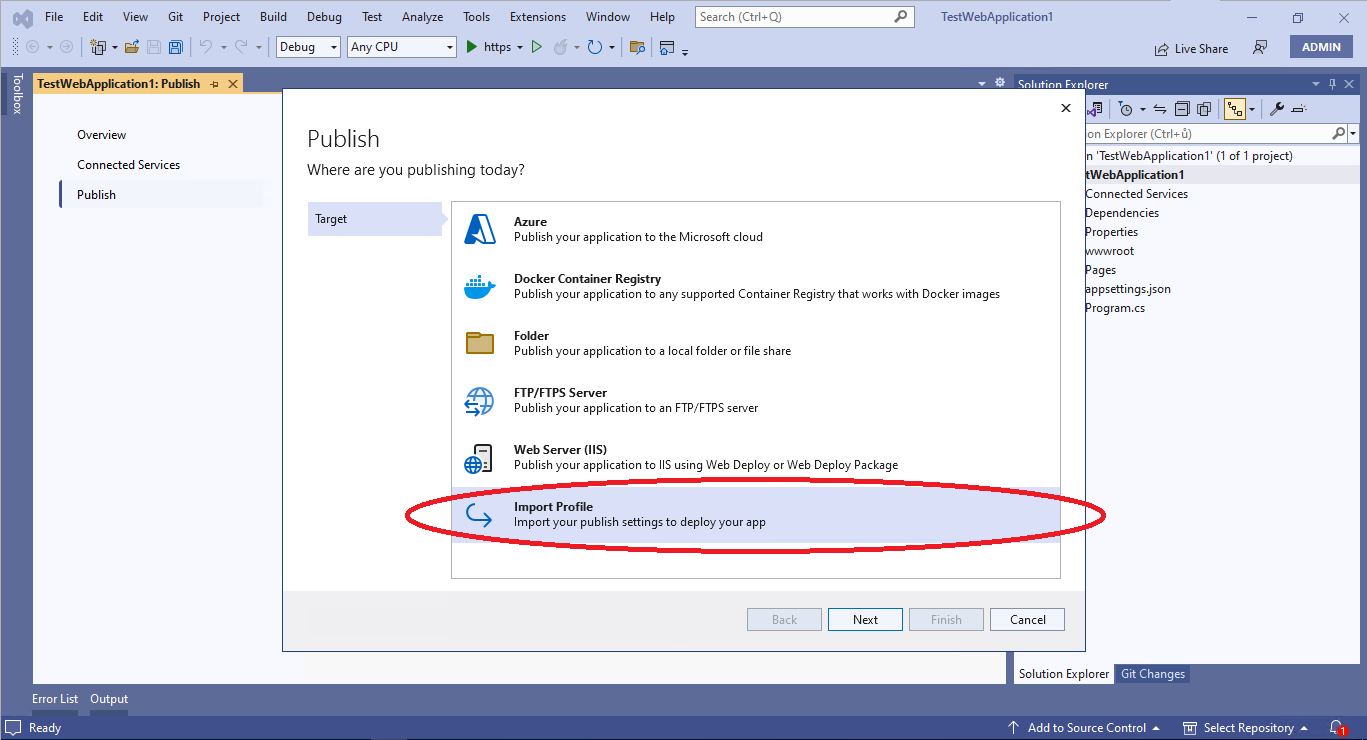Open the Output tab at the bottom
This screenshot has height=740, width=1367.
[x=109, y=699]
